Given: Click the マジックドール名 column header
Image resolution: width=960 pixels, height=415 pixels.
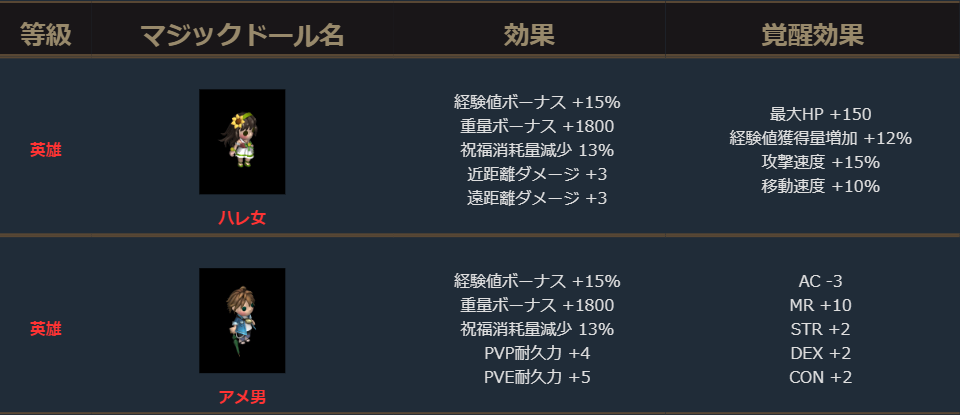Looking at the screenshot, I should point(242,36).
